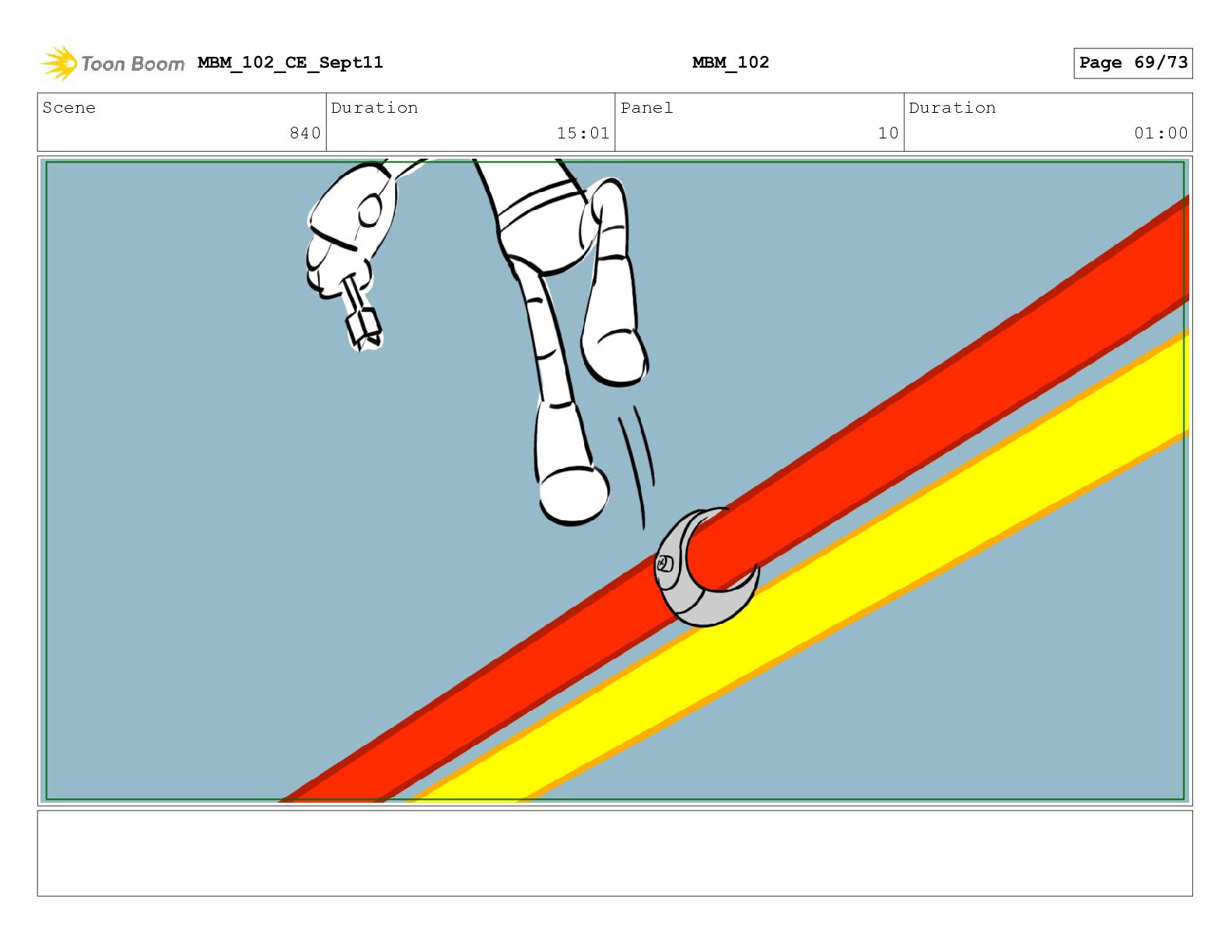Click the Page 69/73 indicator box
The height and width of the screenshot is (952, 1232).
(1132, 63)
